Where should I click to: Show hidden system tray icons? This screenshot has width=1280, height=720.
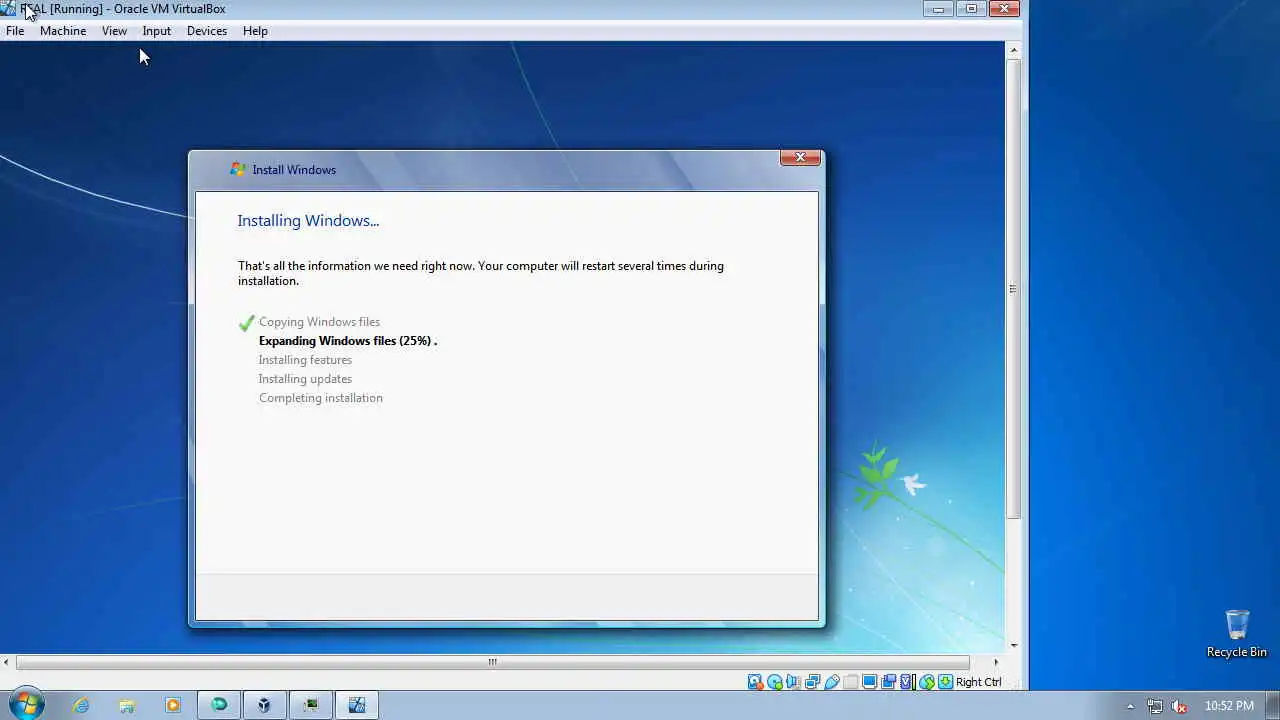click(1131, 706)
